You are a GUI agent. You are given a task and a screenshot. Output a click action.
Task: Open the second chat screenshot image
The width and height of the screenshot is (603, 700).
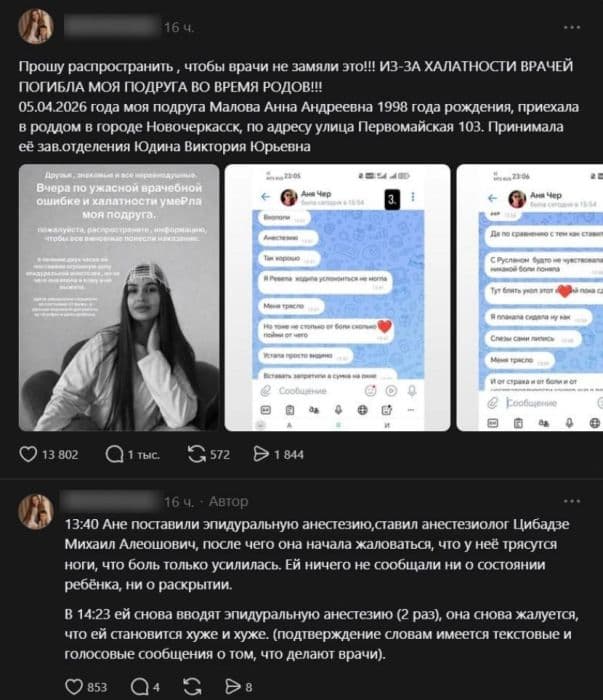pos(337,298)
